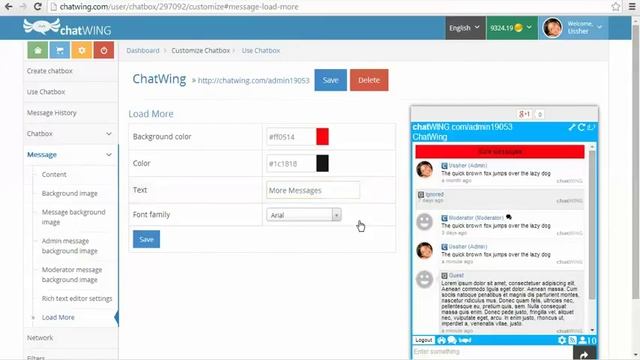640x360 pixels.
Task: Click the orange settings gear button
Action: (x=82, y=50)
